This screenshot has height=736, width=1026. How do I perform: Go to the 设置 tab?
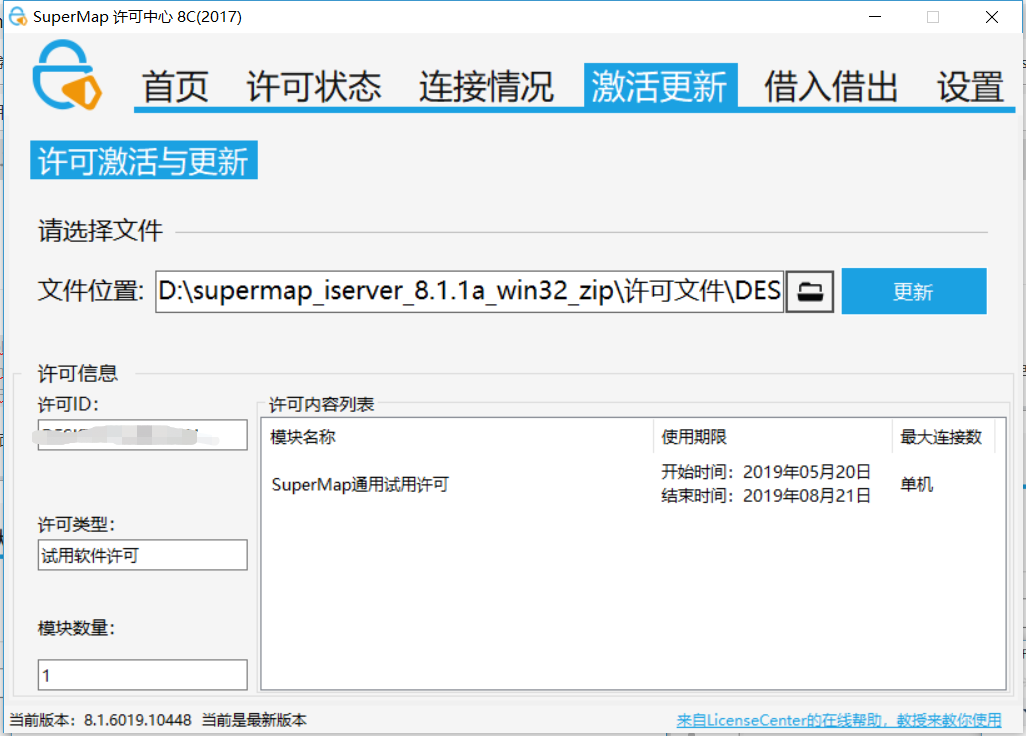969,88
